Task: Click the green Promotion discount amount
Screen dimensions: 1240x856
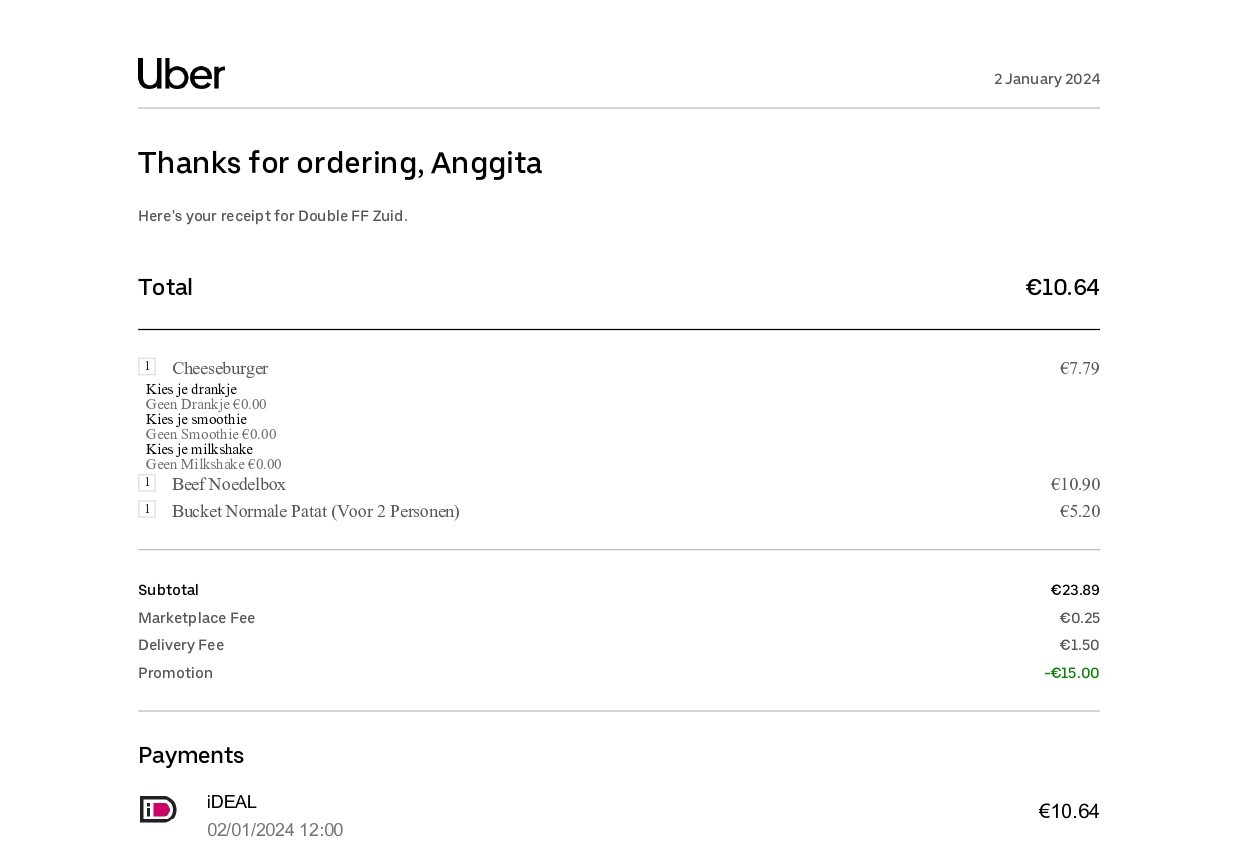Action: 1071,673
